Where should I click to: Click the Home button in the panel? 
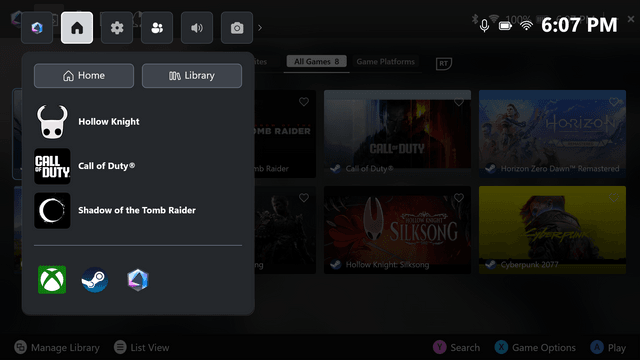pyautogui.click(x=84, y=76)
